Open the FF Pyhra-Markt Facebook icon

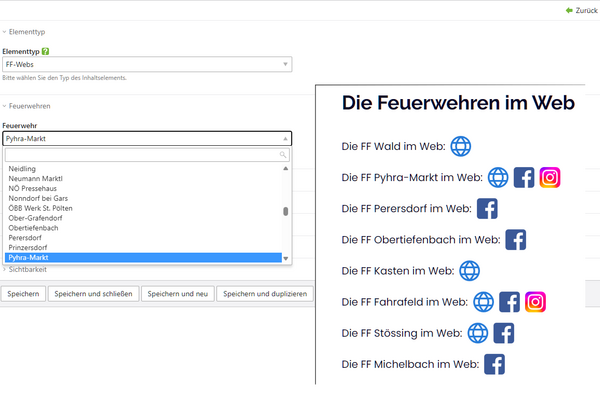coord(524,177)
